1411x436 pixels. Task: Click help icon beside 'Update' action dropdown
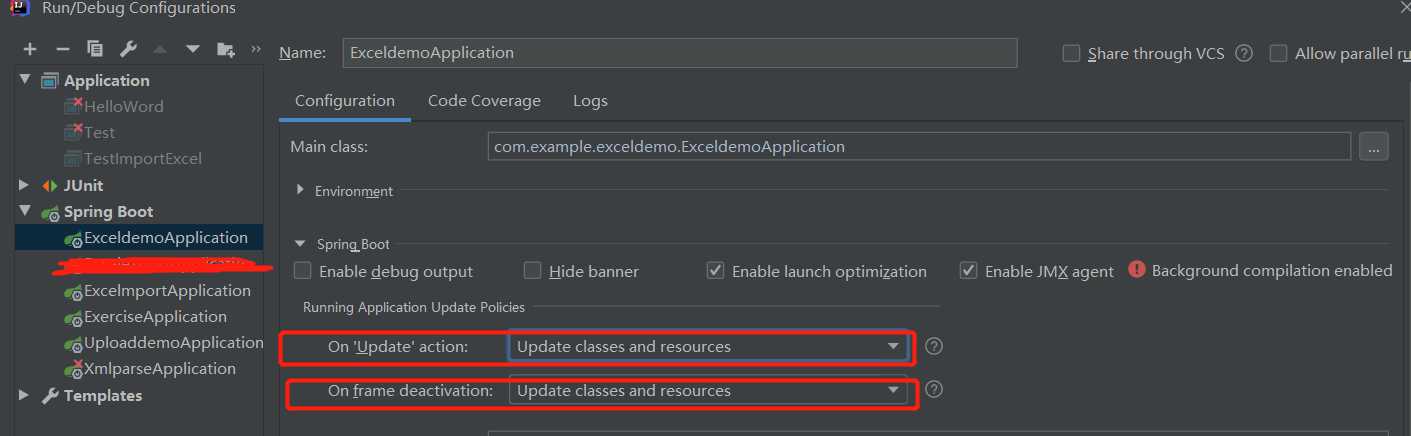934,347
